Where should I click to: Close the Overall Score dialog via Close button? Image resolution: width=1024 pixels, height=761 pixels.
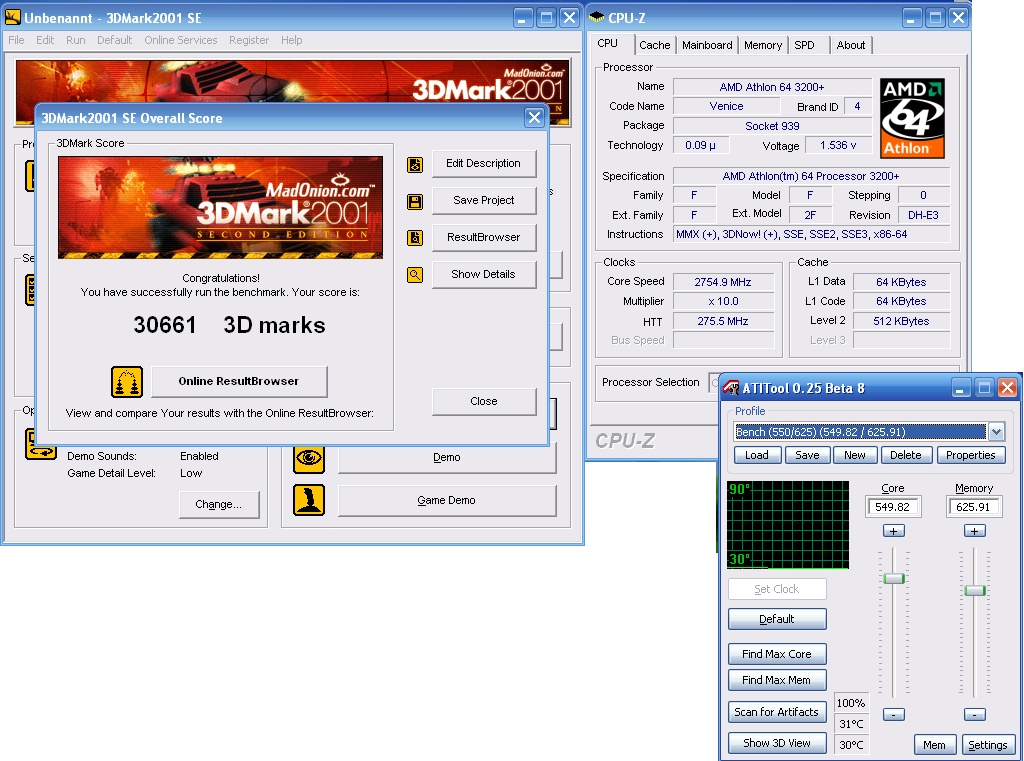[x=483, y=401]
